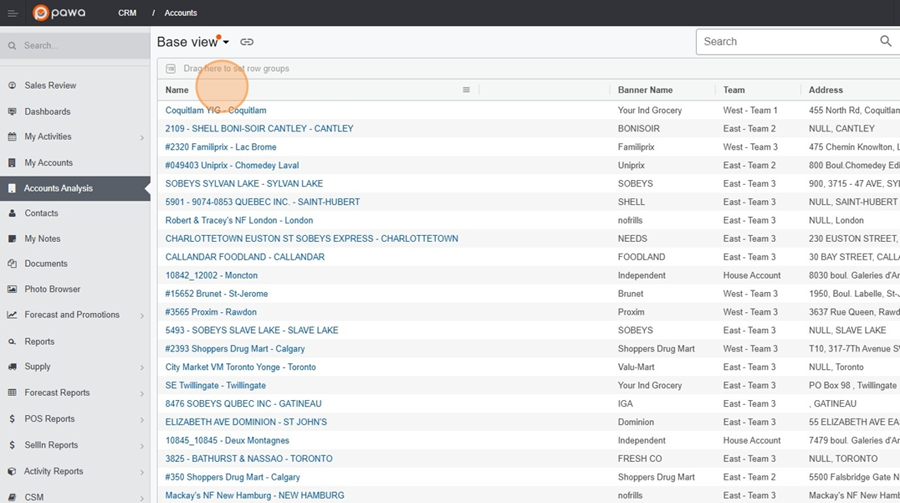The height and width of the screenshot is (503, 900).
Task: Open Coquitlam YIG - Coquitlam account
Action: pos(216,110)
